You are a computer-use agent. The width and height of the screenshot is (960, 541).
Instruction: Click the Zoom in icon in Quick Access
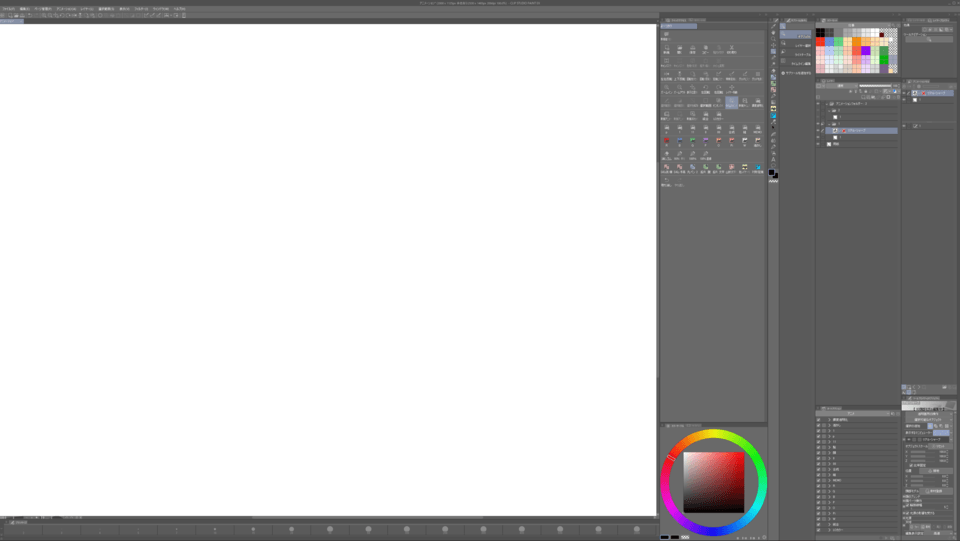coord(667,89)
